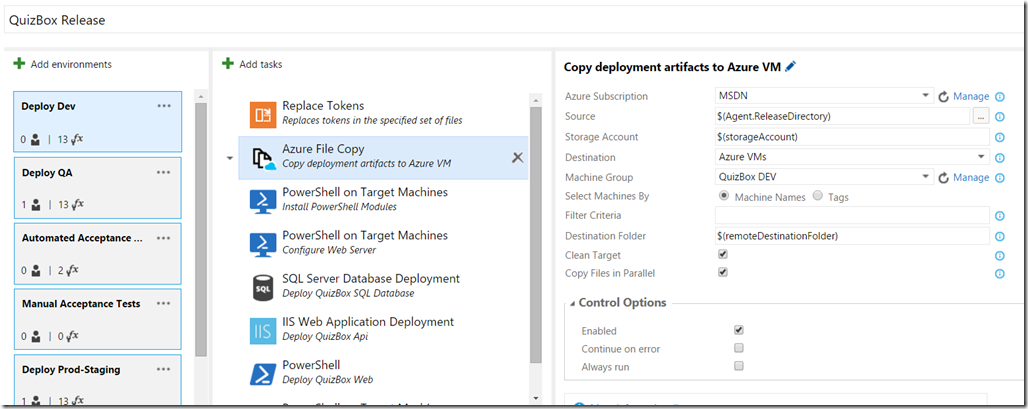Select the Deploy QA environment
The height and width of the screenshot is (409, 1028).
(x=97, y=188)
